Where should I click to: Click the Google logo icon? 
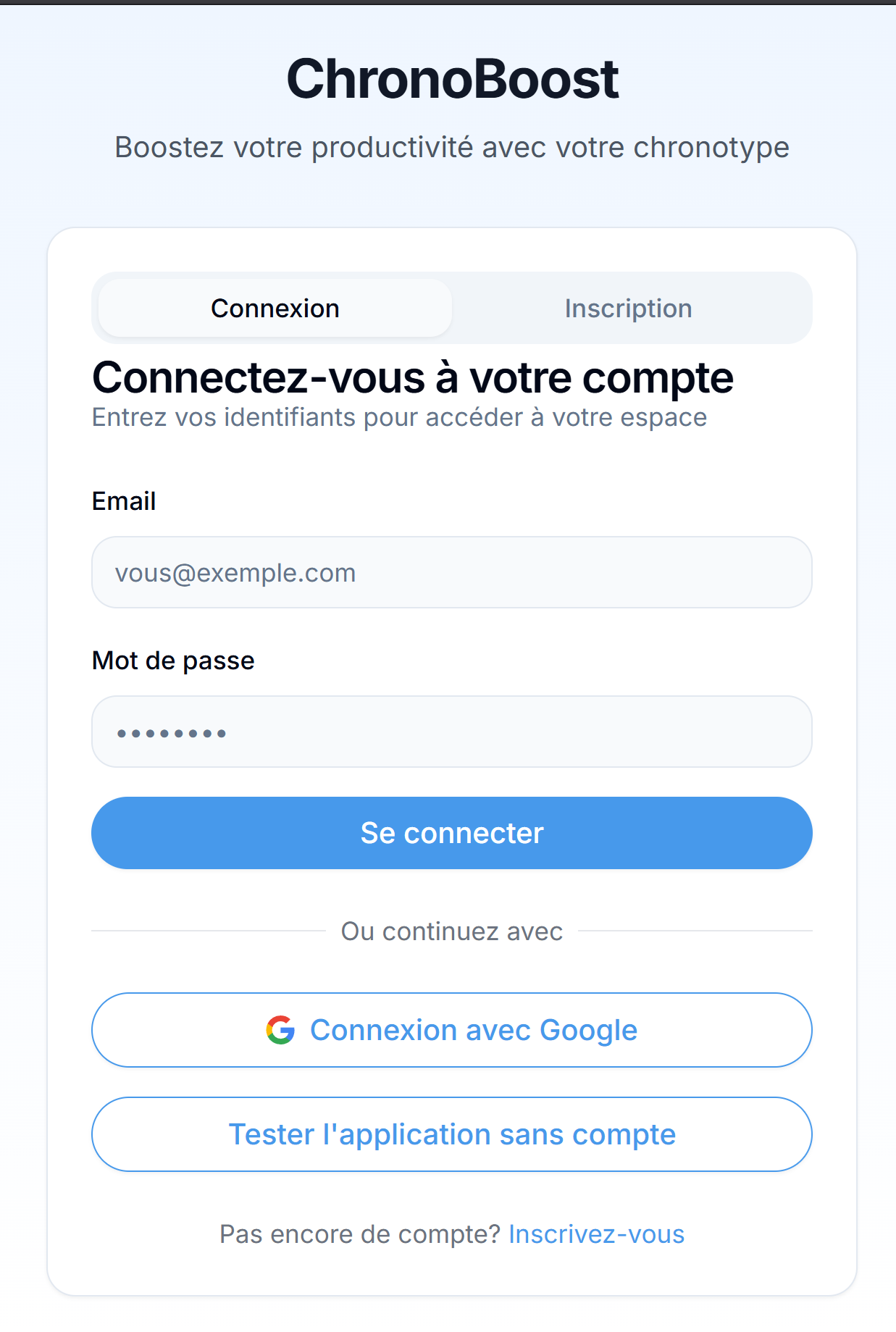[x=280, y=1030]
